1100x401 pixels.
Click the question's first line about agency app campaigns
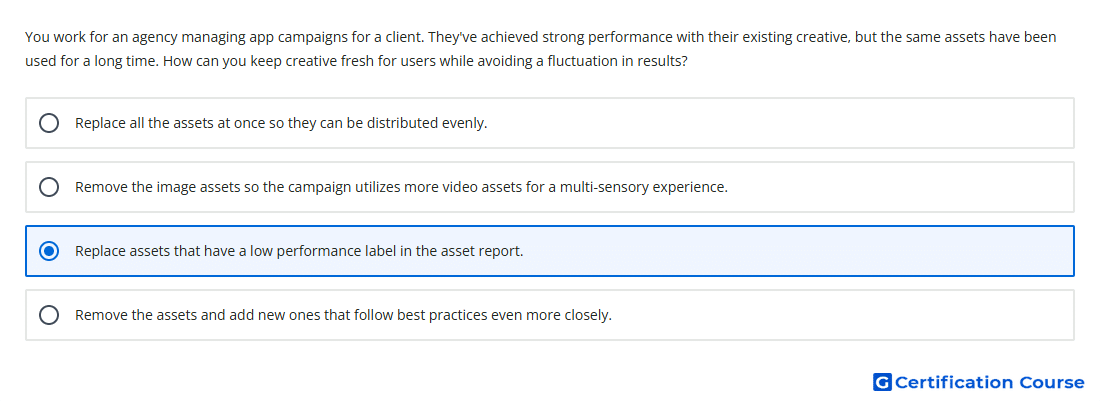click(x=540, y=37)
